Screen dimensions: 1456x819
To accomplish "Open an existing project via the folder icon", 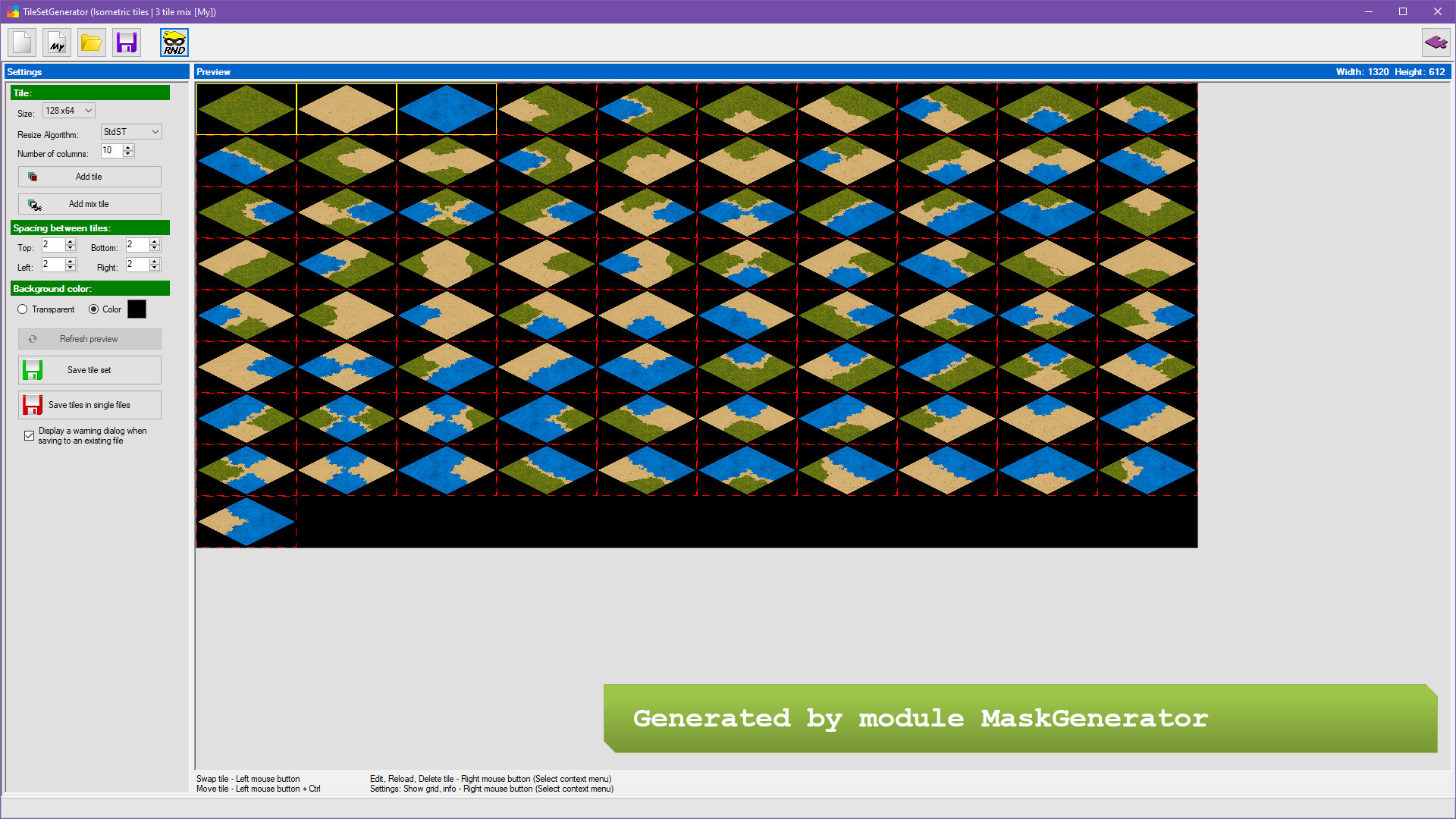I will pyautogui.click(x=91, y=42).
